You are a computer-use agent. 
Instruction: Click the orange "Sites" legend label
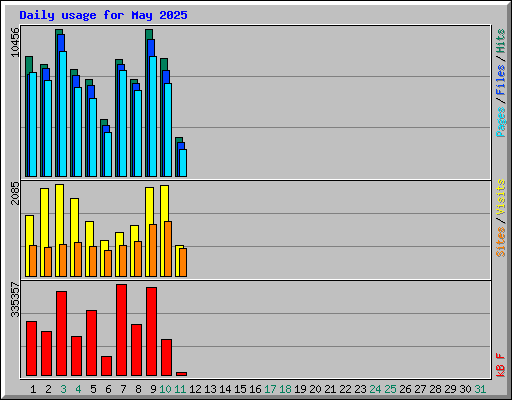pyautogui.click(x=501, y=242)
